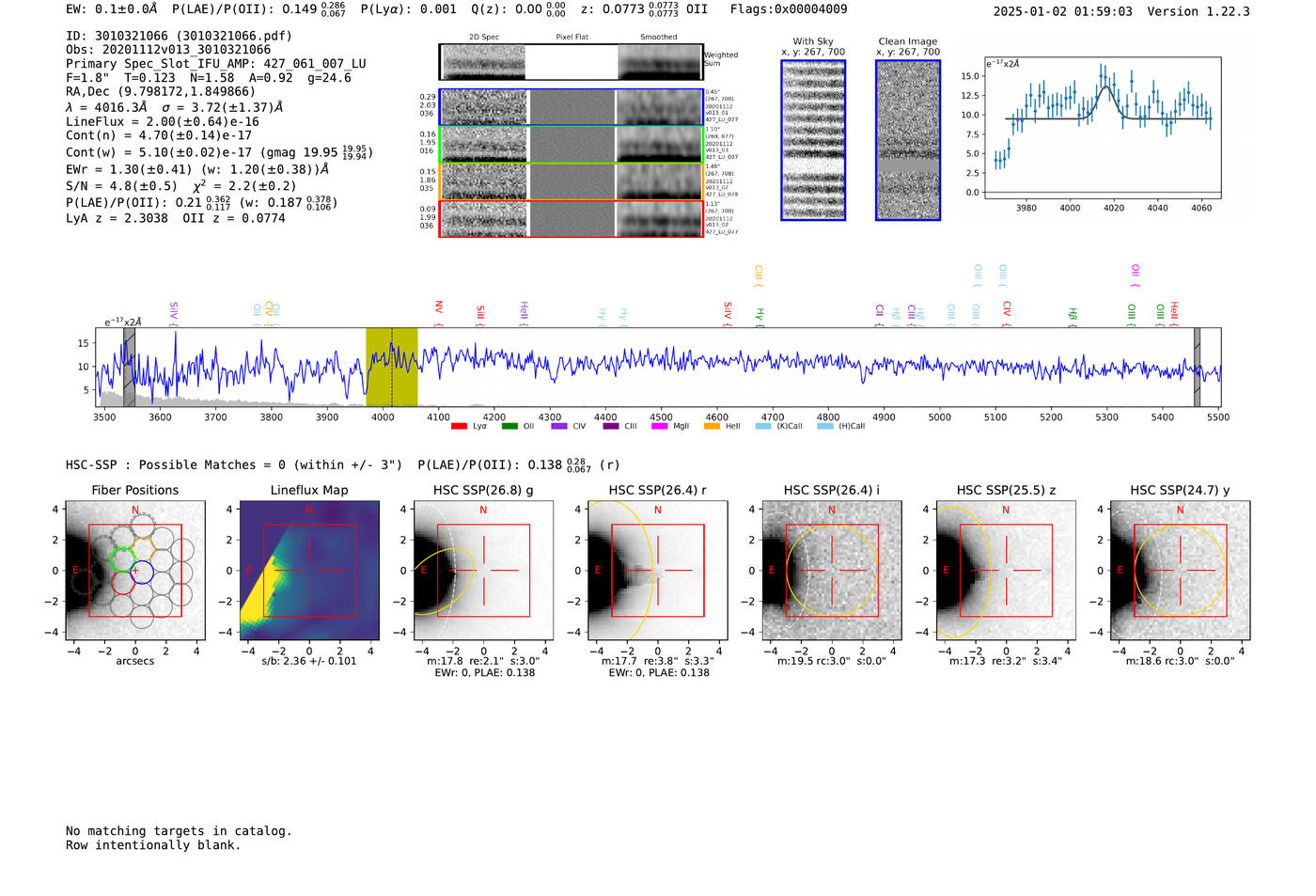Click the orange HeII legend swatch
The width and height of the screenshot is (1316, 896).
pyautogui.click(x=712, y=426)
